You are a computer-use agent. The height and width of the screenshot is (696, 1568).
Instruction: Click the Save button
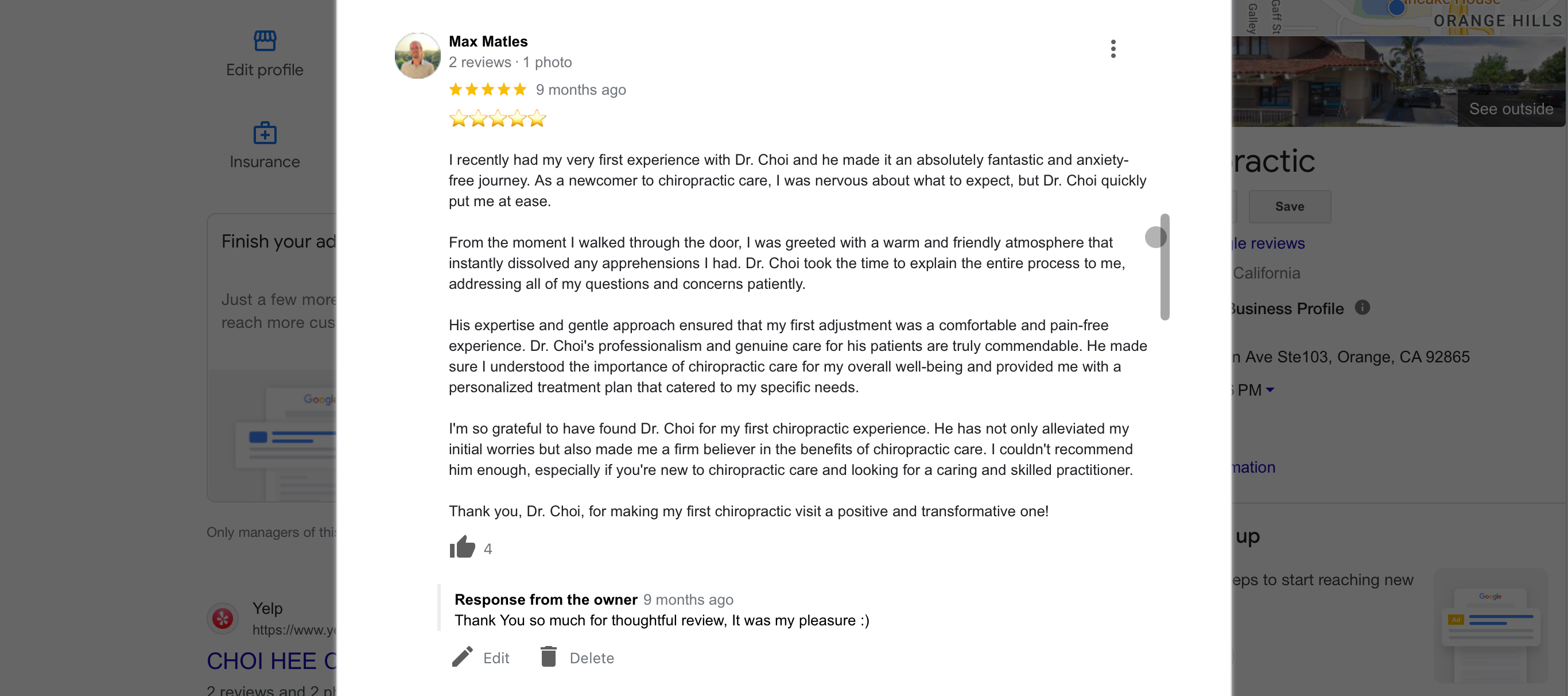pyautogui.click(x=1289, y=206)
